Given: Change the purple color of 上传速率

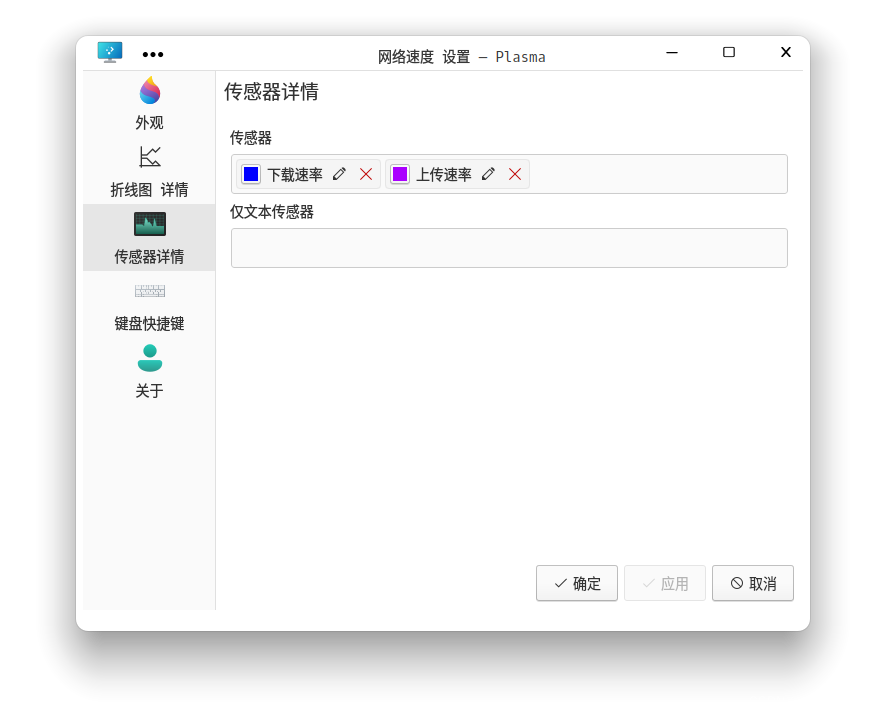Looking at the screenshot, I should [x=400, y=174].
